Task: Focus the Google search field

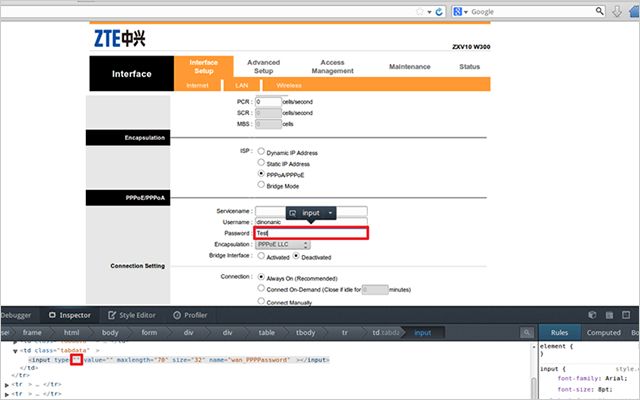Action: [x=532, y=12]
